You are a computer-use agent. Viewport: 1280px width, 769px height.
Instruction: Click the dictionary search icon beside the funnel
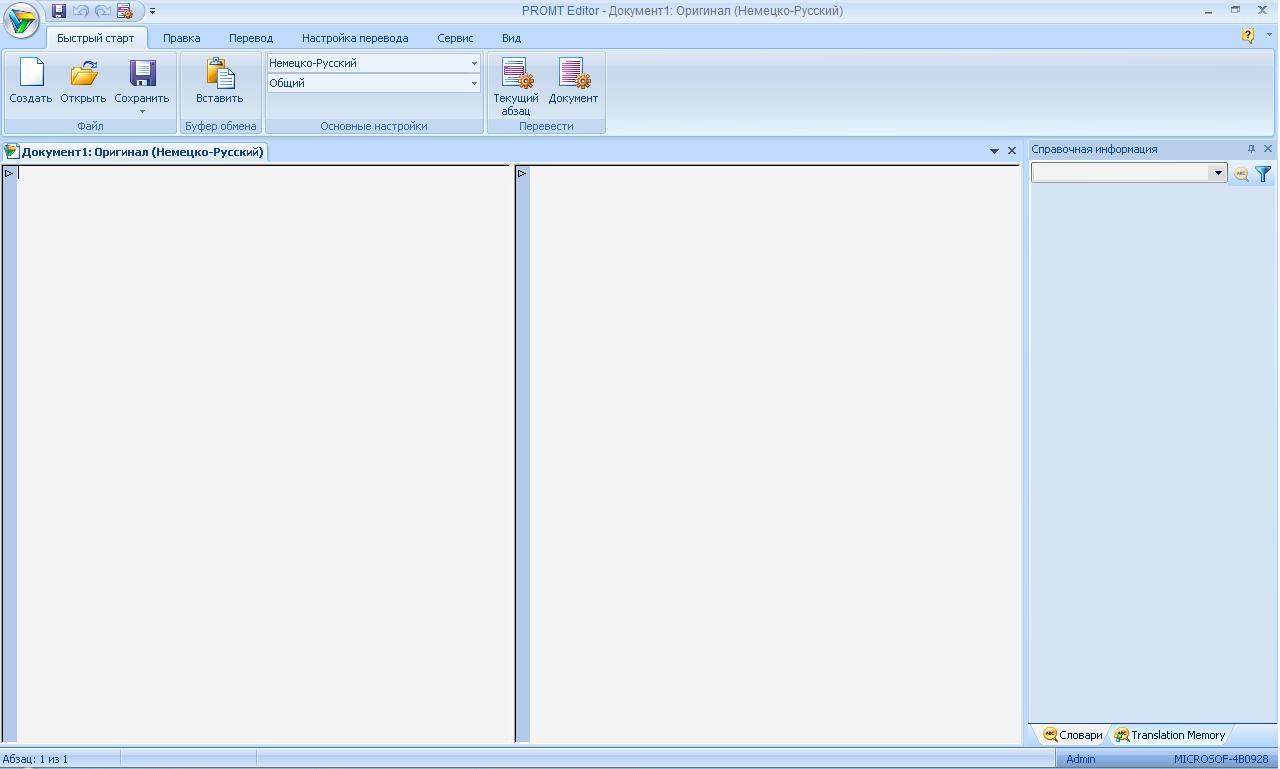[1242, 174]
